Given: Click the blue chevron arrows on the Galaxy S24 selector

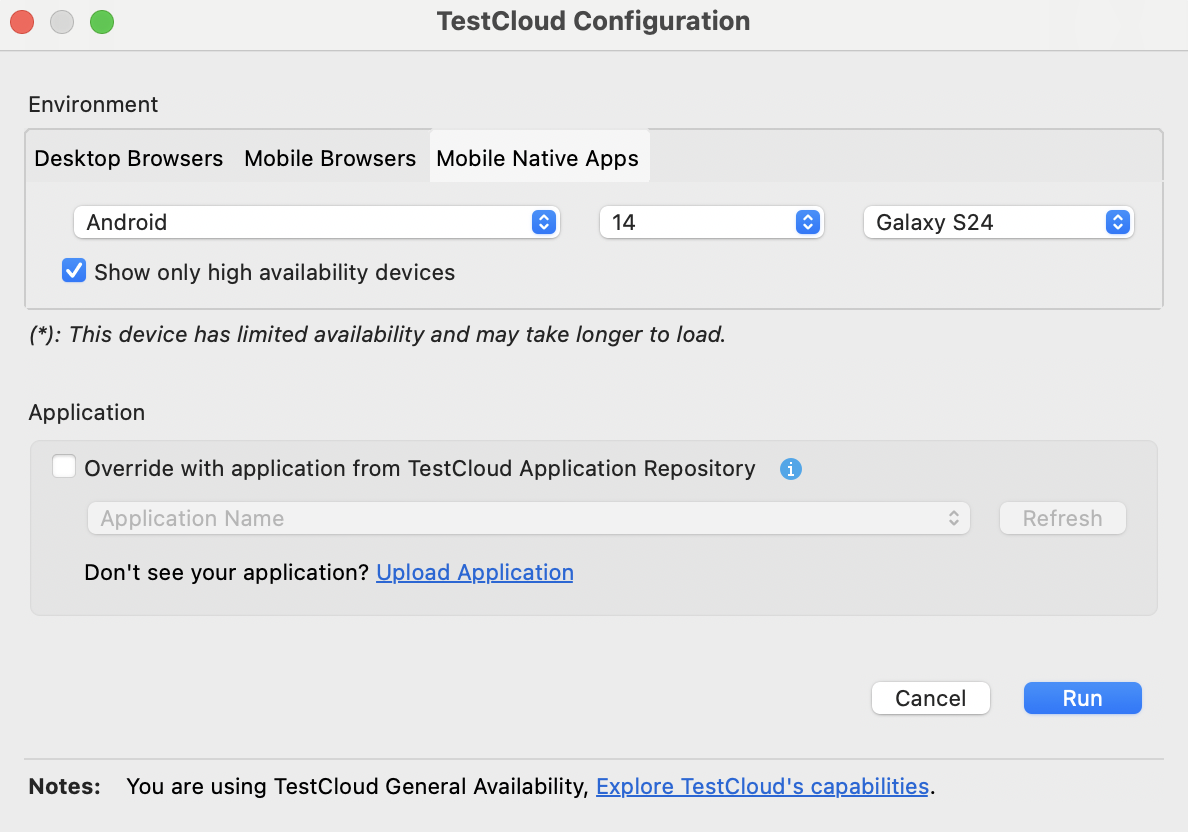Looking at the screenshot, I should (x=1117, y=222).
